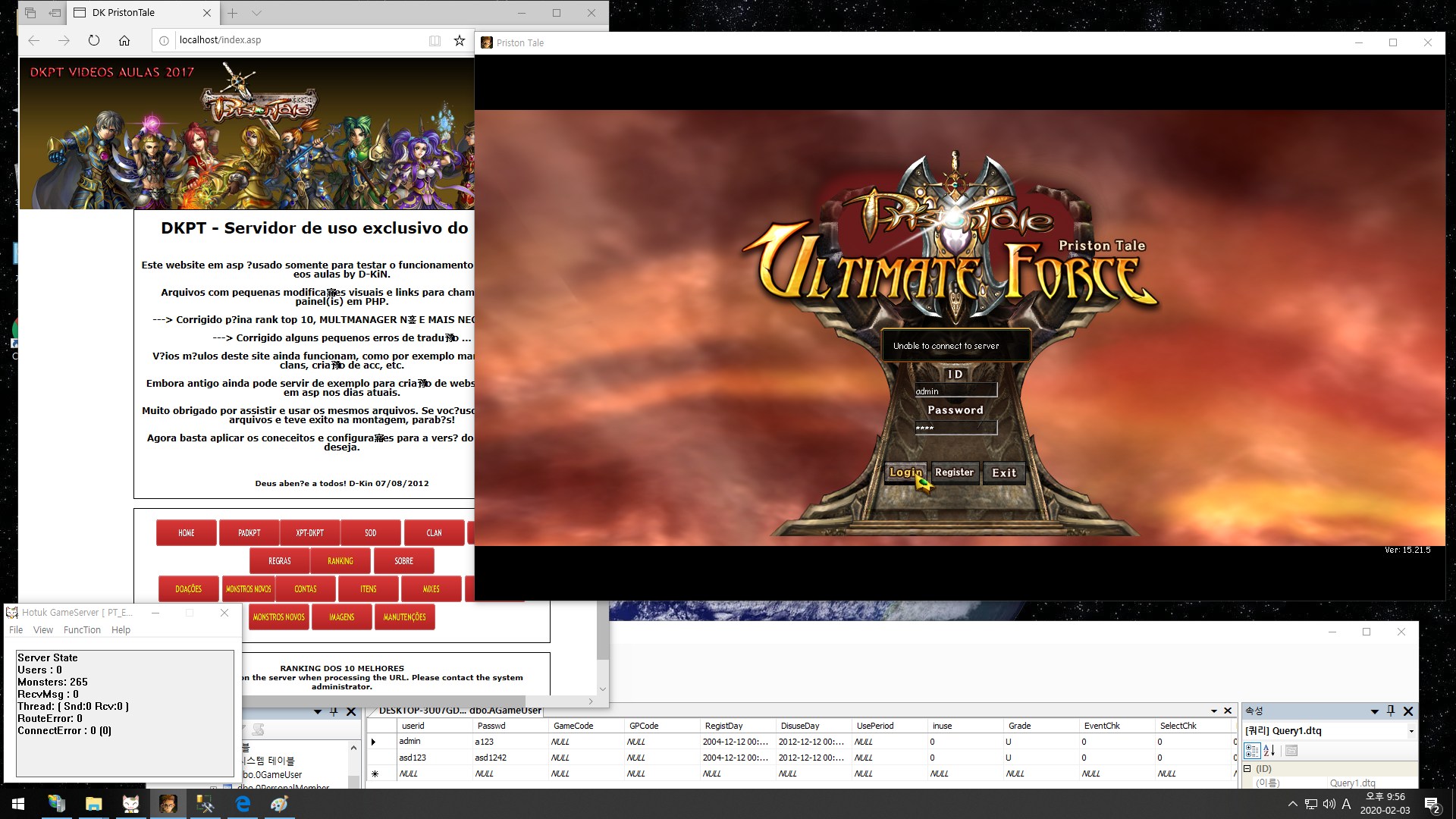Open the Query1.dtq properties object dropdown
The image size is (1456, 819).
pos(1410,731)
